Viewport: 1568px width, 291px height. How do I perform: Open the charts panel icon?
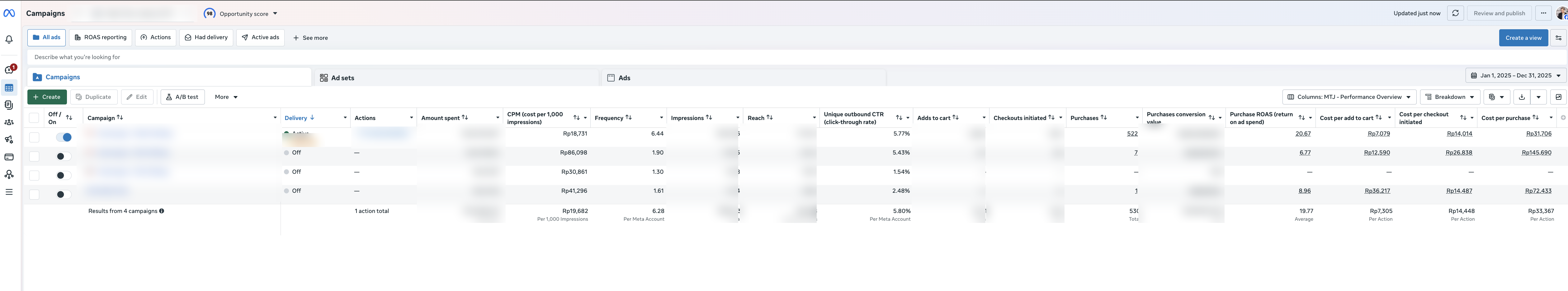click(x=1558, y=97)
